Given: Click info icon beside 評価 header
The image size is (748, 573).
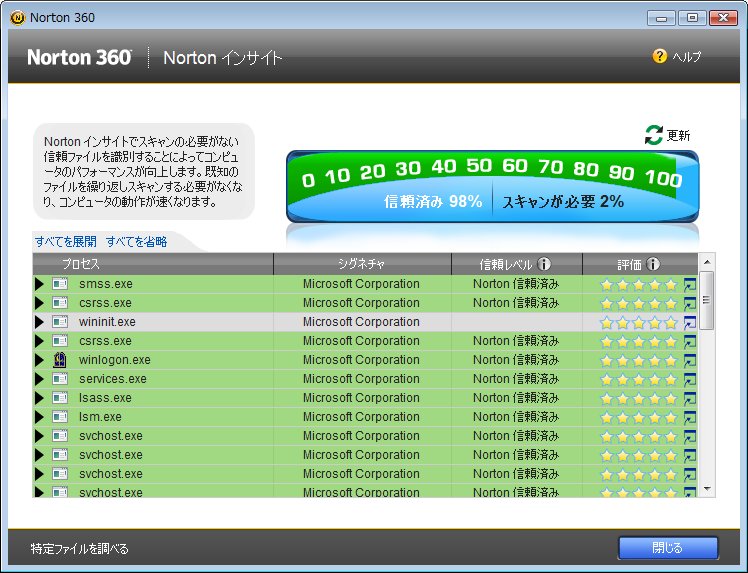Looking at the screenshot, I should (x=653, y=264).
